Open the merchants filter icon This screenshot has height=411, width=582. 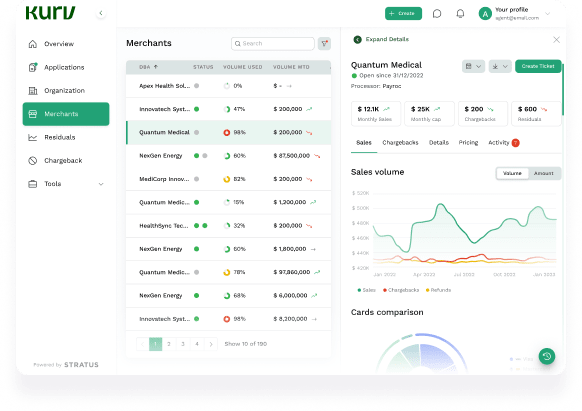tap(324, 43)
